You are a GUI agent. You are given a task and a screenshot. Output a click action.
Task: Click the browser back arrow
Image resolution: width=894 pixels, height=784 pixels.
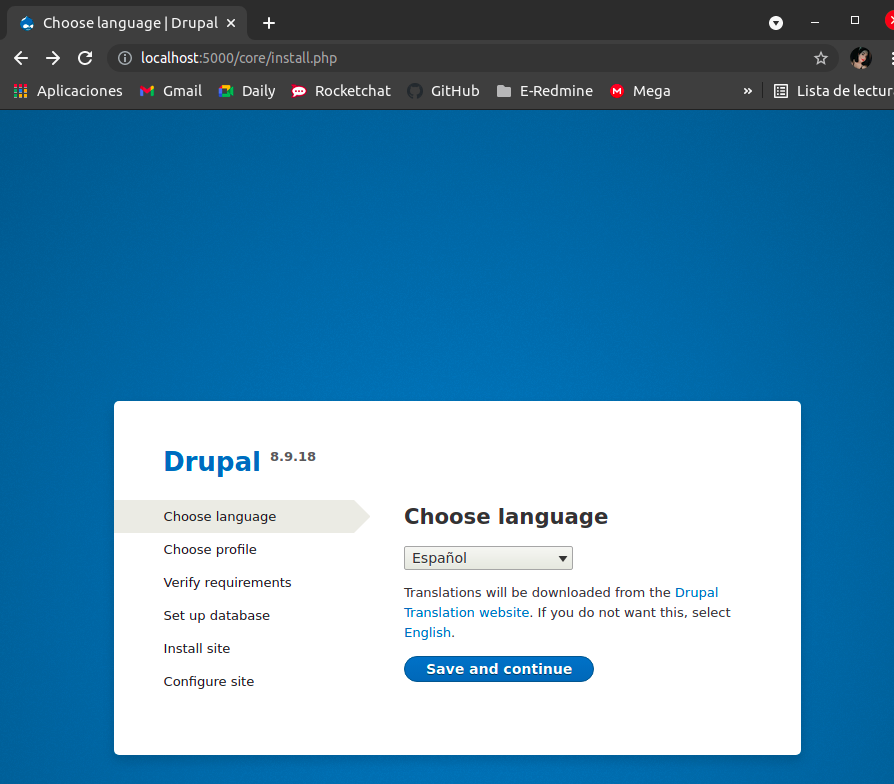coord(21,58)
